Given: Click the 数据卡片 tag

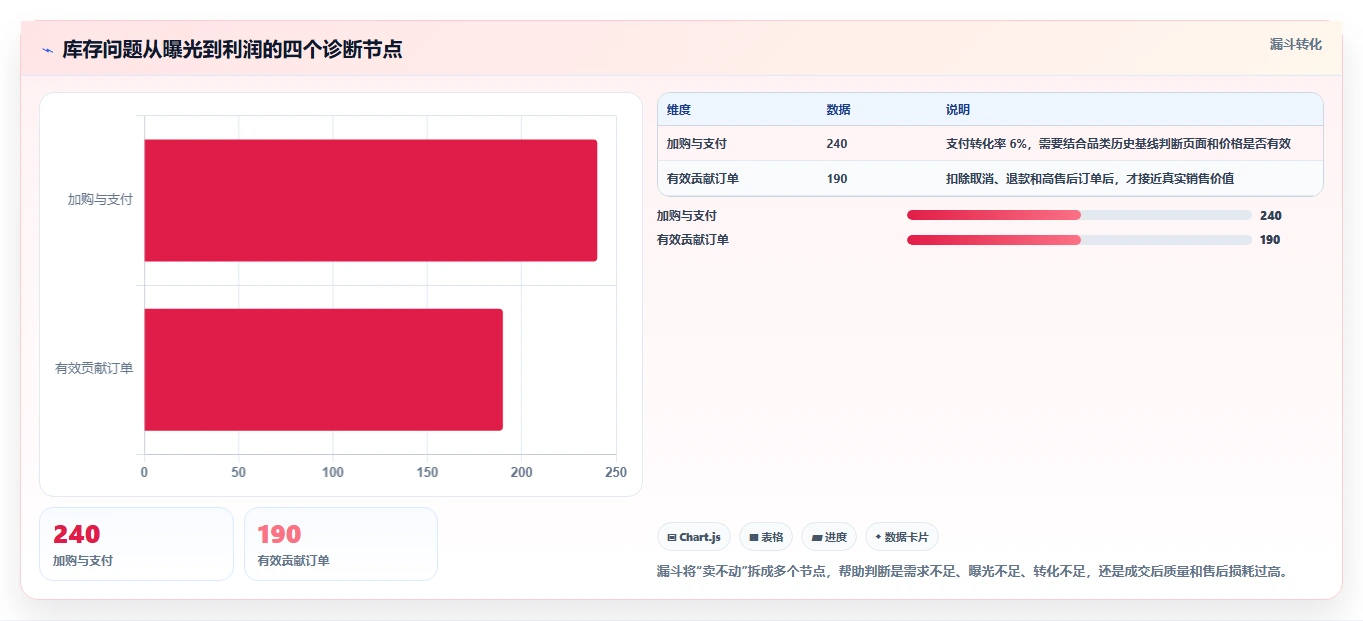Looking at the screenshot, I should (x=902, y=537).
